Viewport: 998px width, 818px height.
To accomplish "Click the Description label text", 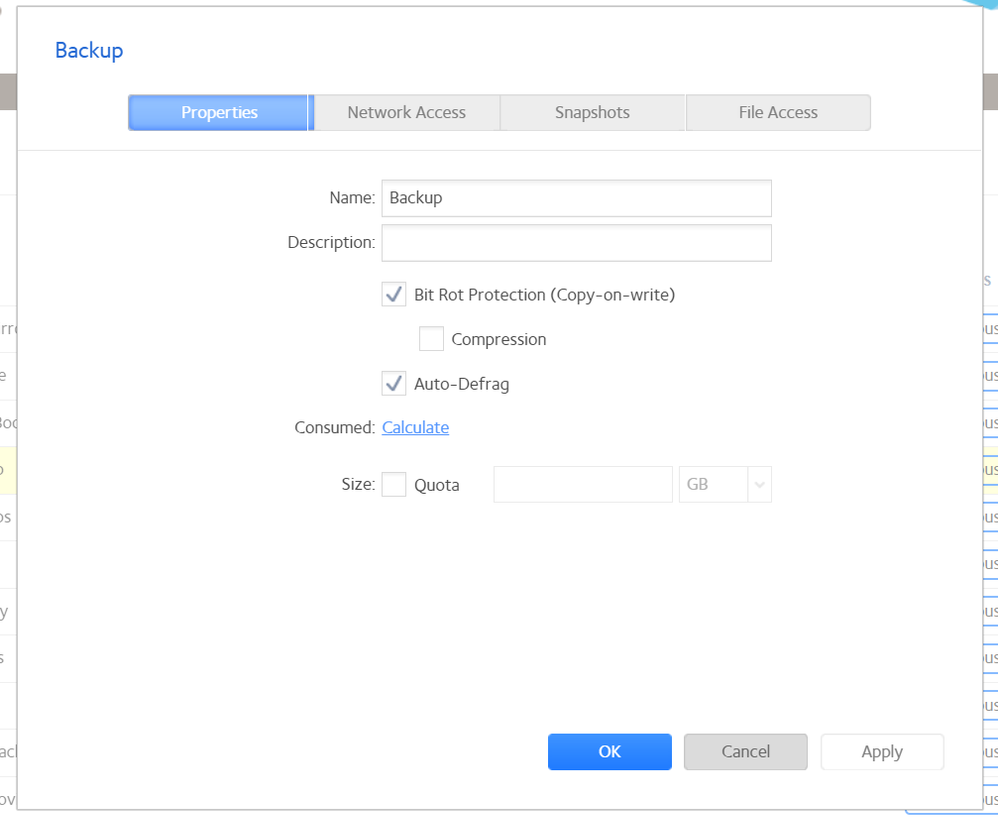I will (x=331, y=243).
